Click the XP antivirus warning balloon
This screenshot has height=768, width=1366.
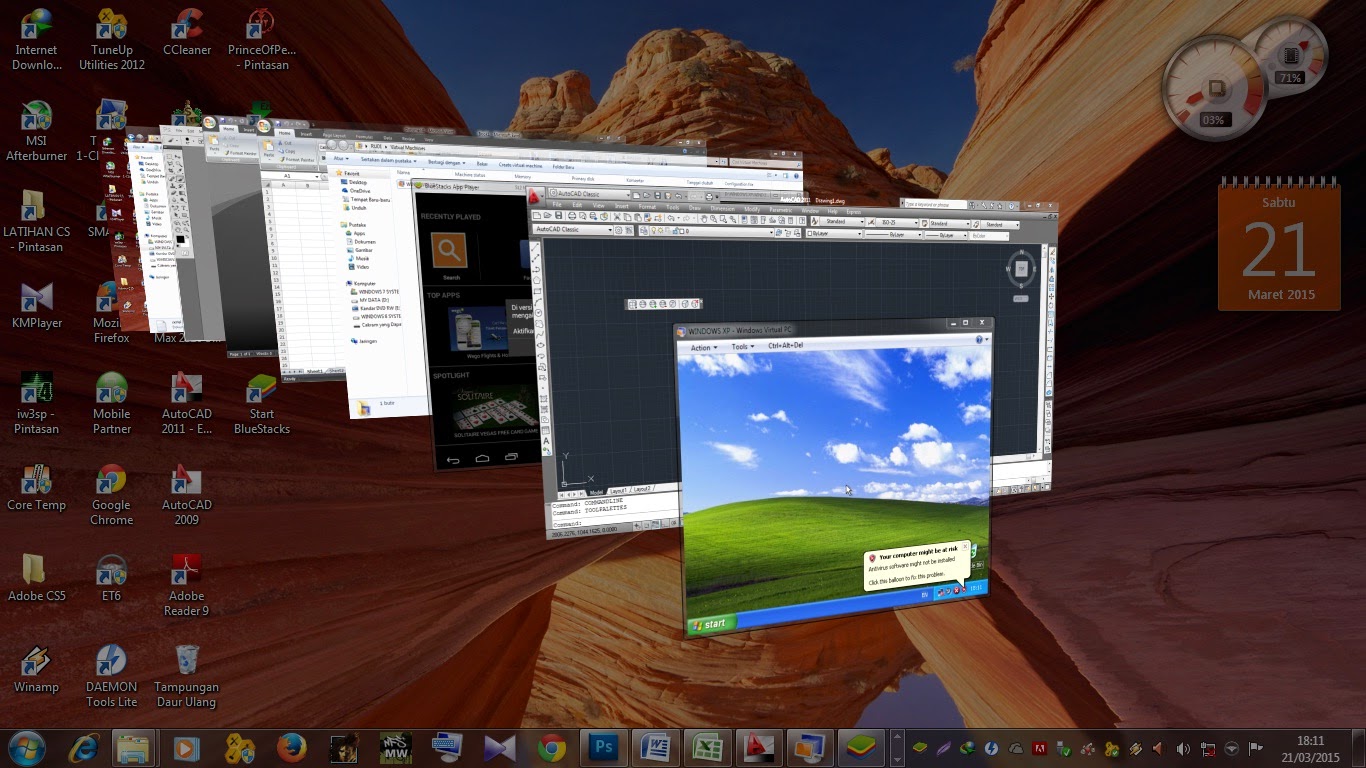click(915, 565)
